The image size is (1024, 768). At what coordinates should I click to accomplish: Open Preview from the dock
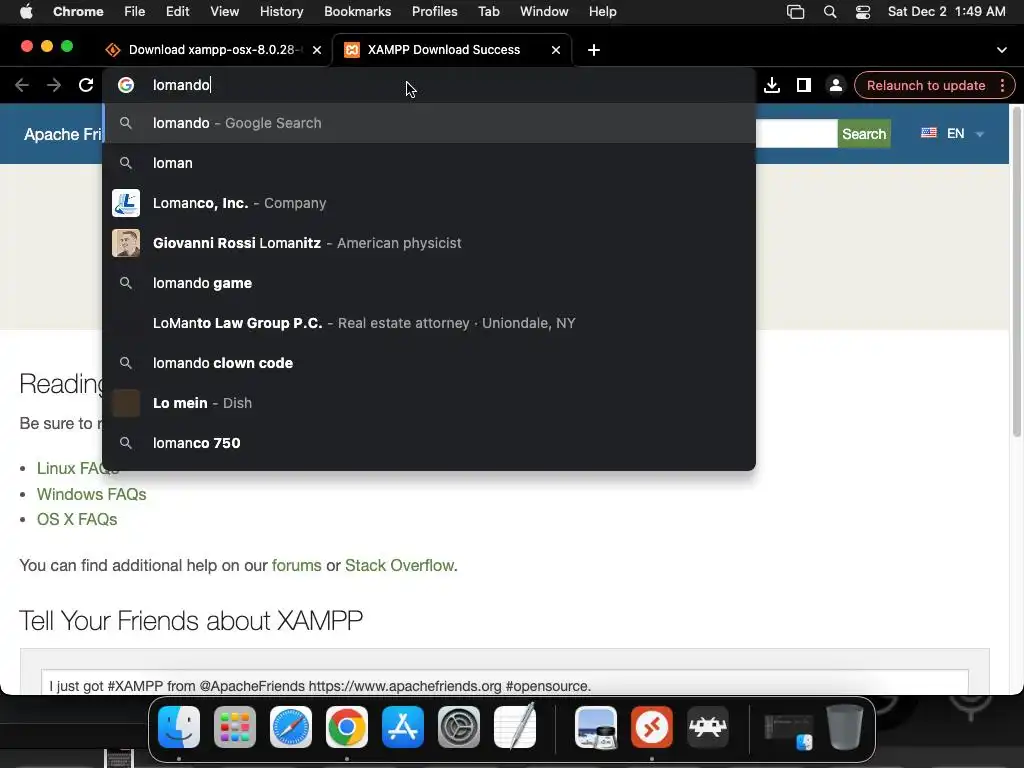tap(596, 727)
